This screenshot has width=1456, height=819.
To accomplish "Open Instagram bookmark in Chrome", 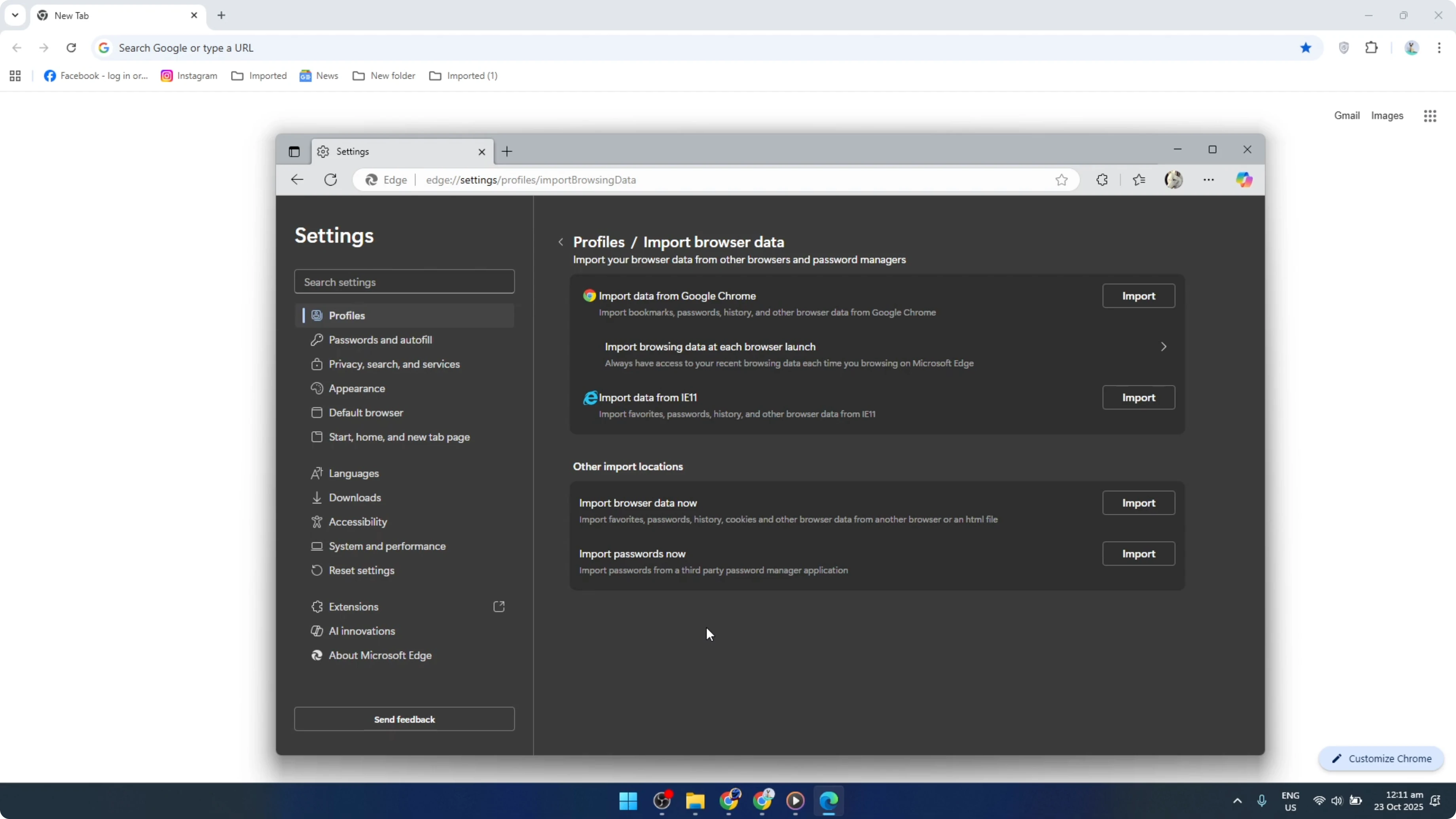I will pyautogui.click(x=190, y=76).
